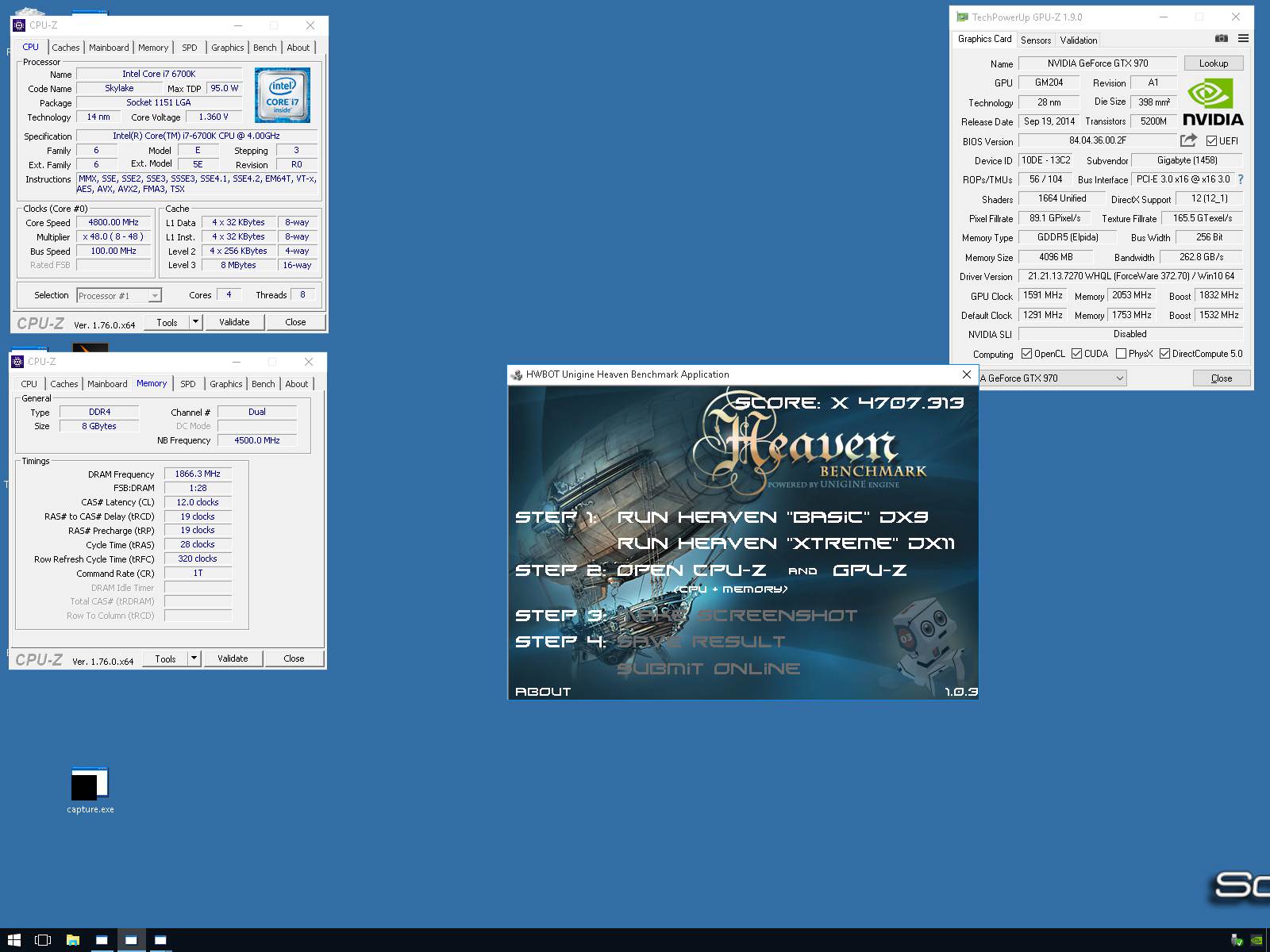This screenshot has width=1270, height=952.
Task: Click Run Heaven "Basic" DX9
Action: click(x=772, y=517)
